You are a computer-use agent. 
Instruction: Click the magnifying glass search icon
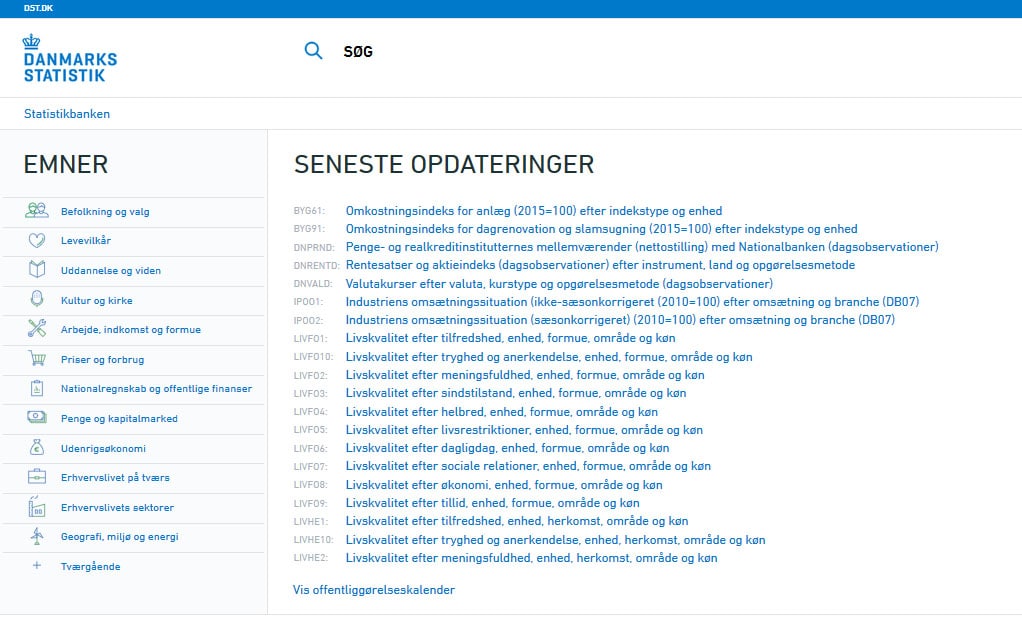point(313,51)
